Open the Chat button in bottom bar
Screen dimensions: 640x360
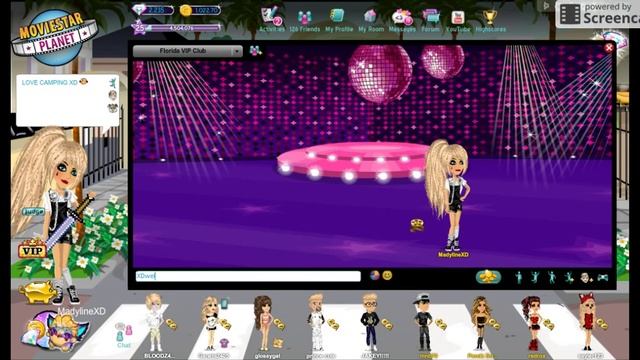pyautogui.click(x=124, y=336)
